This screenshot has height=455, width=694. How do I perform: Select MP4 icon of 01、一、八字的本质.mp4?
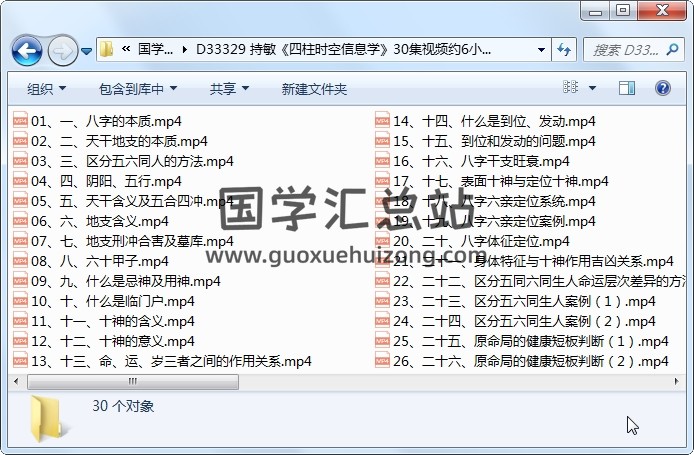20,120
